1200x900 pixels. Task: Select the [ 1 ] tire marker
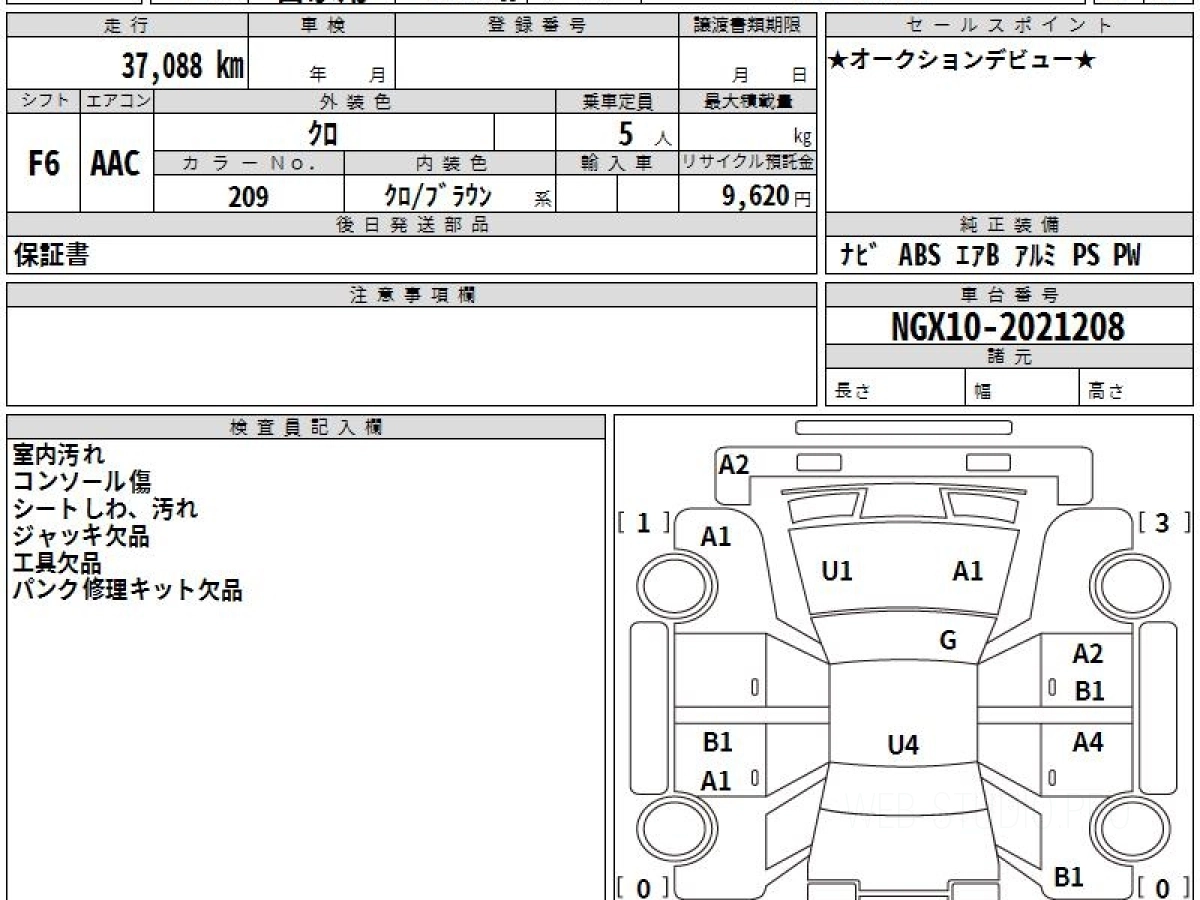pos(643,522)
